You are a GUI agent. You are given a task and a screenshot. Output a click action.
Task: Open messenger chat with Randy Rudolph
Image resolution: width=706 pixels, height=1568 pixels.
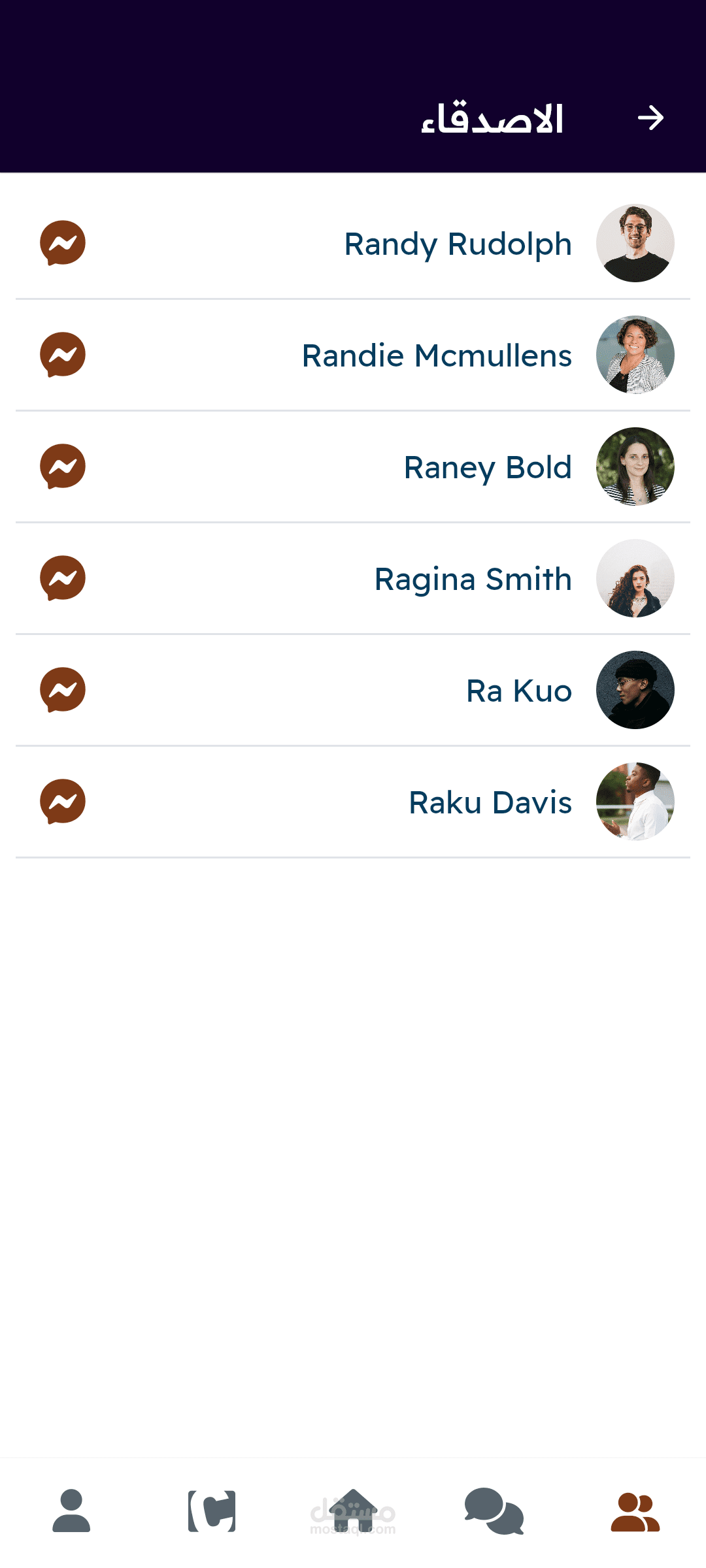coord(63,243)
